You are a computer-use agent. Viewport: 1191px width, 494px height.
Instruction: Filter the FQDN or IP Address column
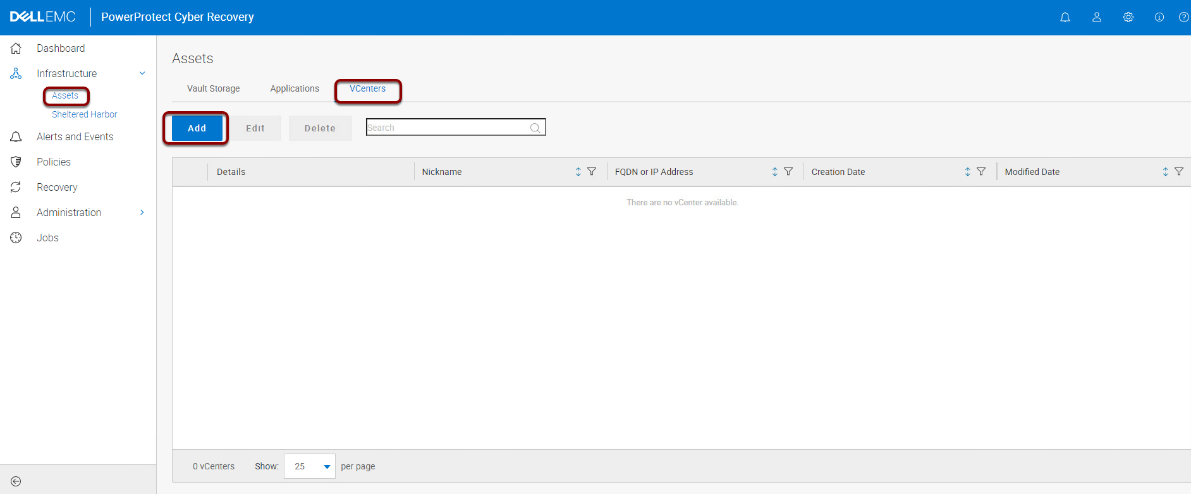point(788,172)
